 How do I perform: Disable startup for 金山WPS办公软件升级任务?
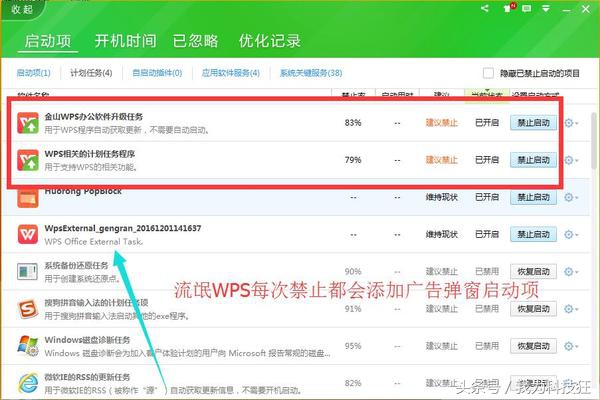point(533,122)
